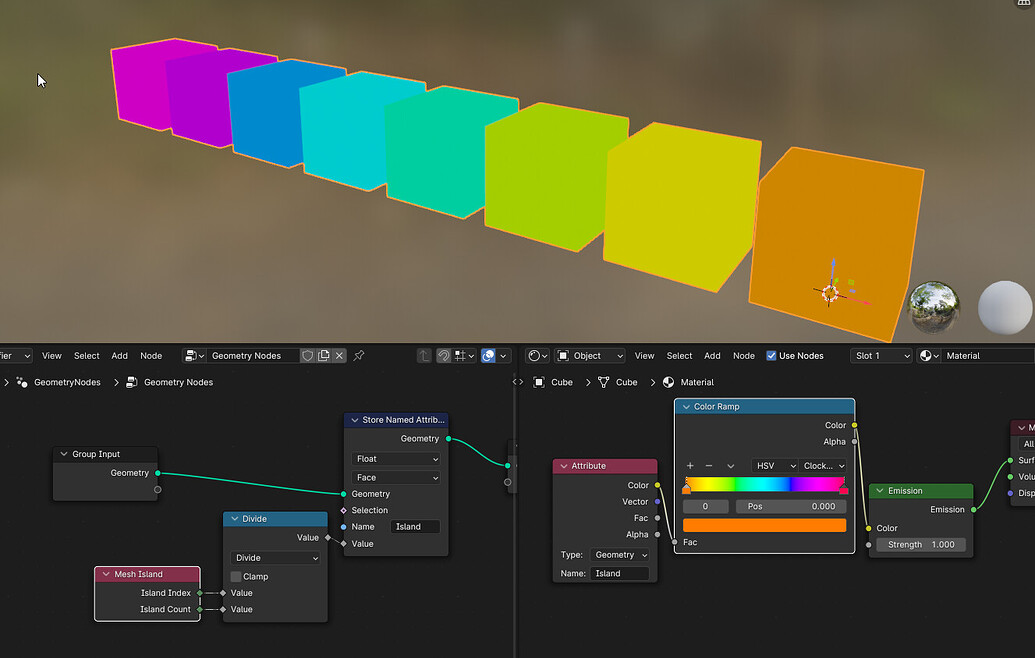Click the active stop index field 0
This screenshot has width=1035, height=658.
coord(706,506)
